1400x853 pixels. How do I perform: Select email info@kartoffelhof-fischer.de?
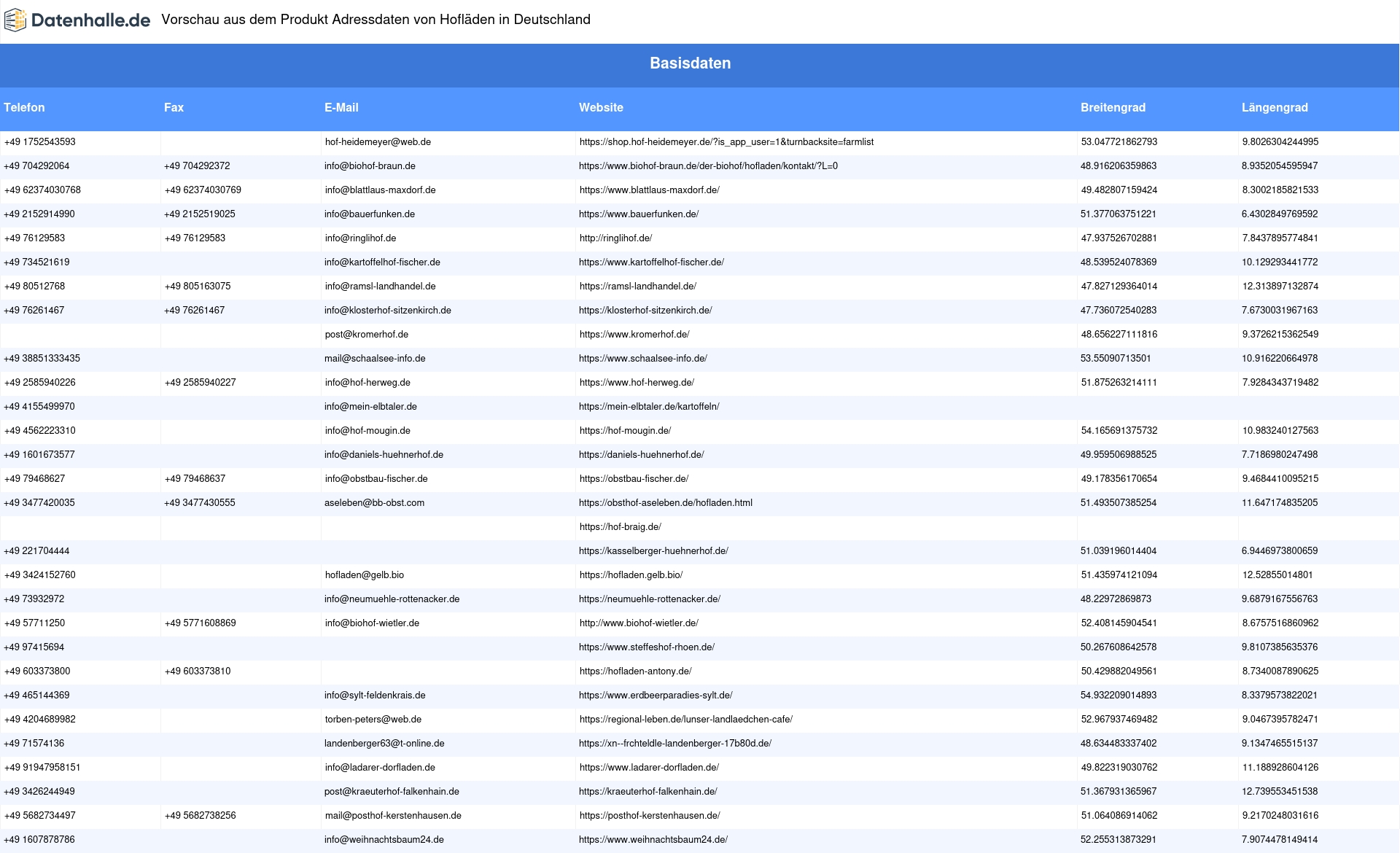coord(382,262)
